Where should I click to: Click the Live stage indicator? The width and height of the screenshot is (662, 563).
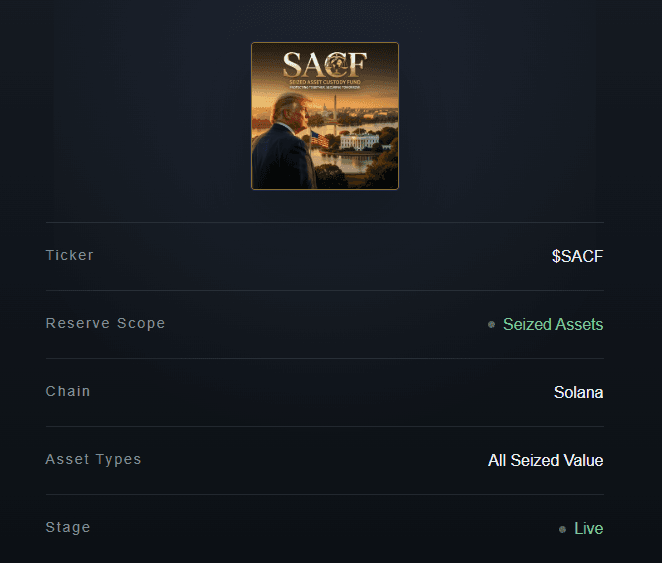tap(589, 529)
